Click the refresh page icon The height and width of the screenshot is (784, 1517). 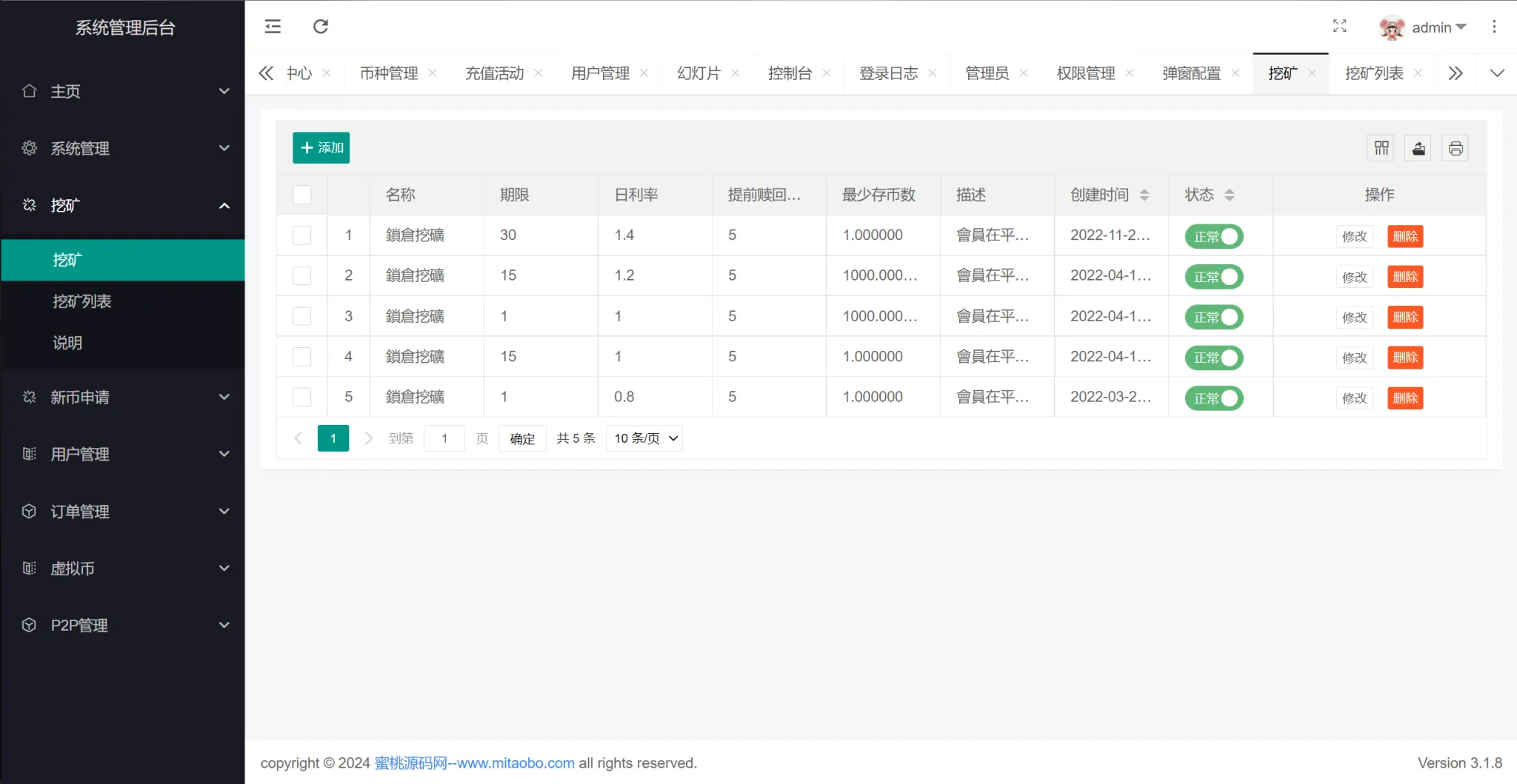click(320, 27)
